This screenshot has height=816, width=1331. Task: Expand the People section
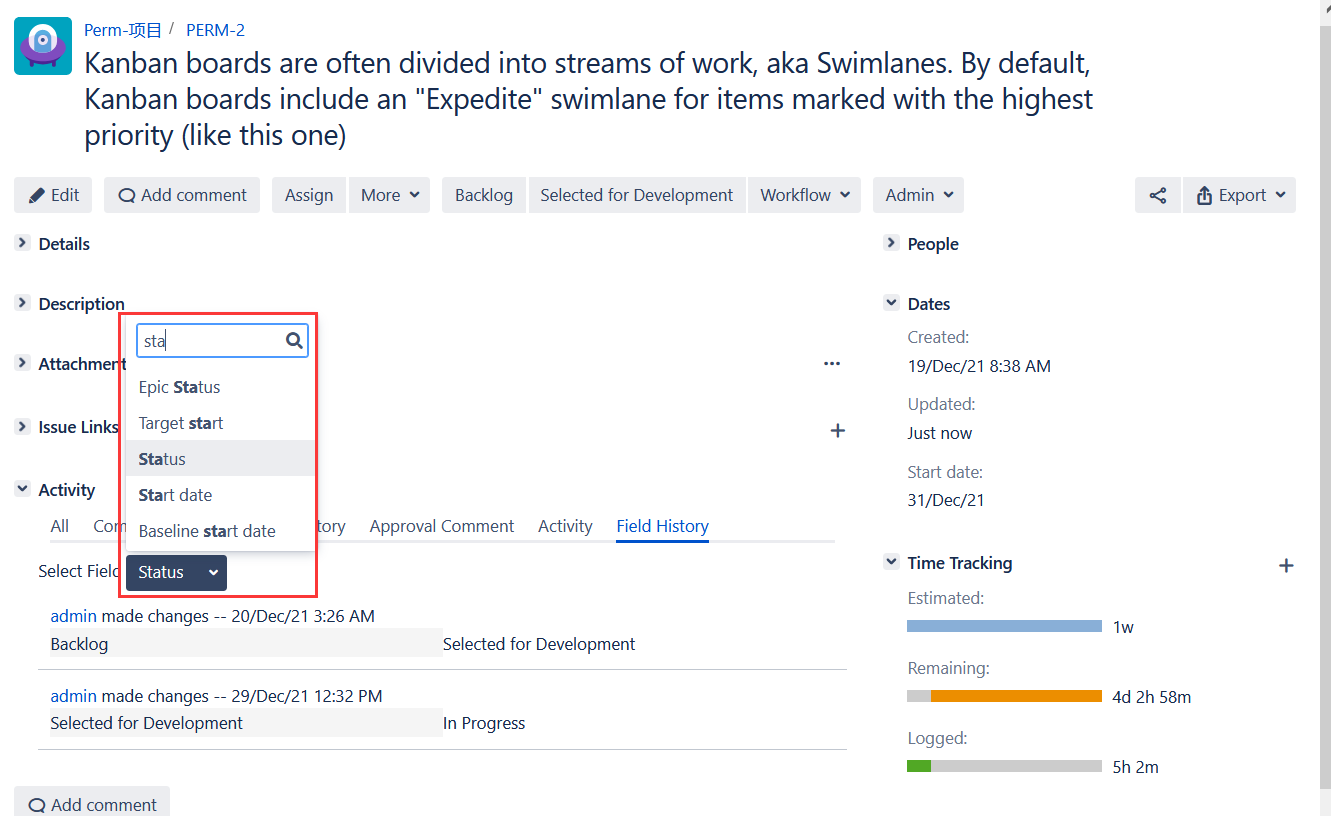point(891,243)
